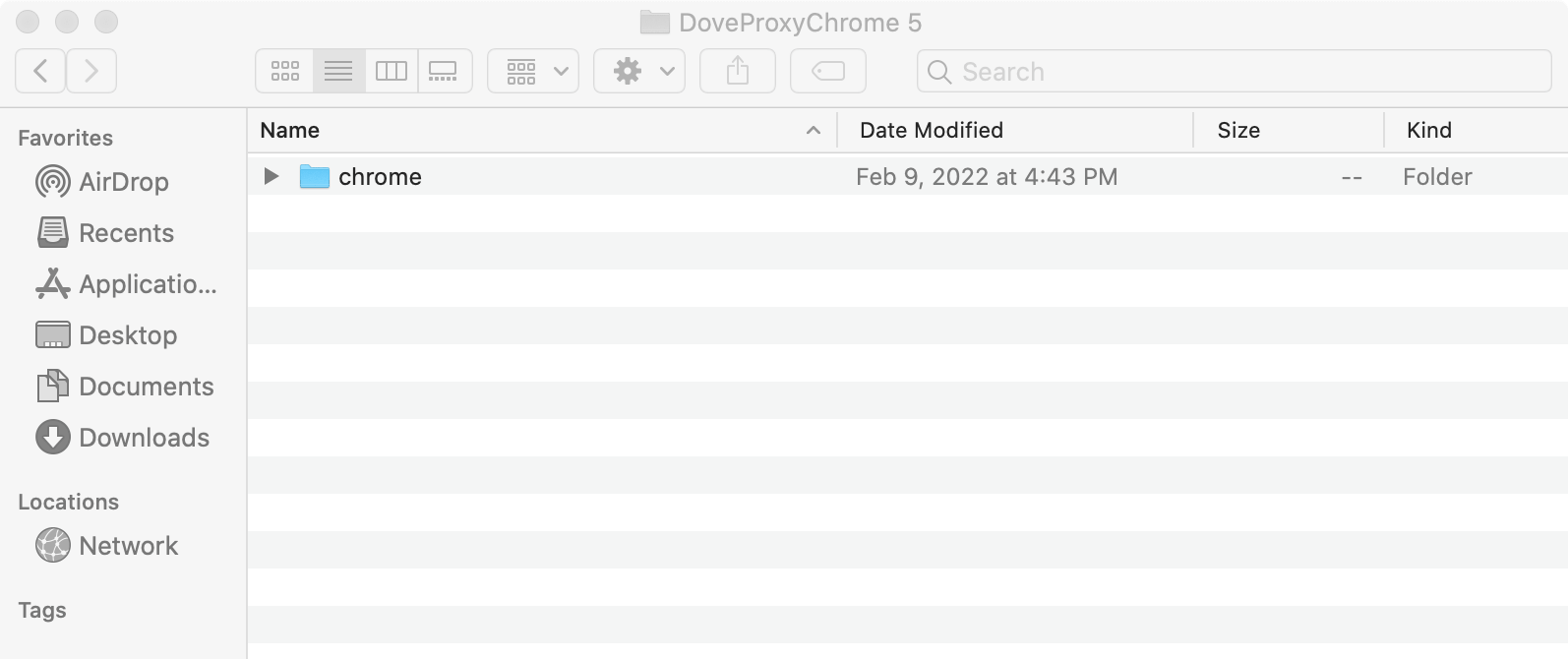Image resolution: width=1568 pixels, height=659 pixels.
Task: Click the magnifying glass search icon
Action: [939, 72]
